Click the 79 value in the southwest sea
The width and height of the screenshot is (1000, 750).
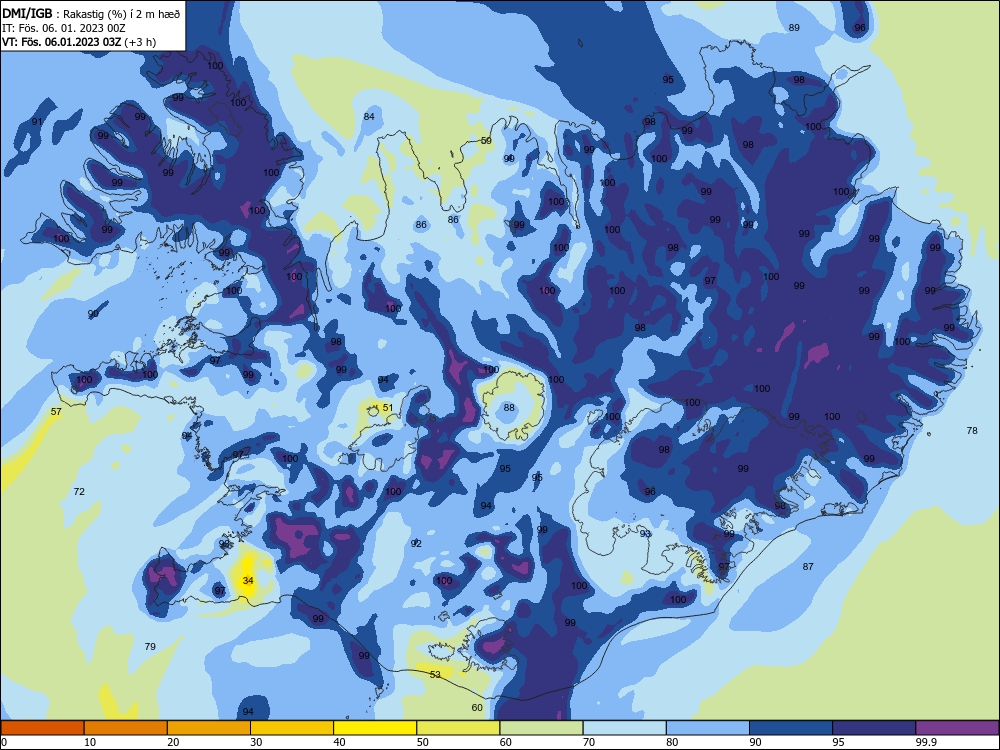pos(150,646)
